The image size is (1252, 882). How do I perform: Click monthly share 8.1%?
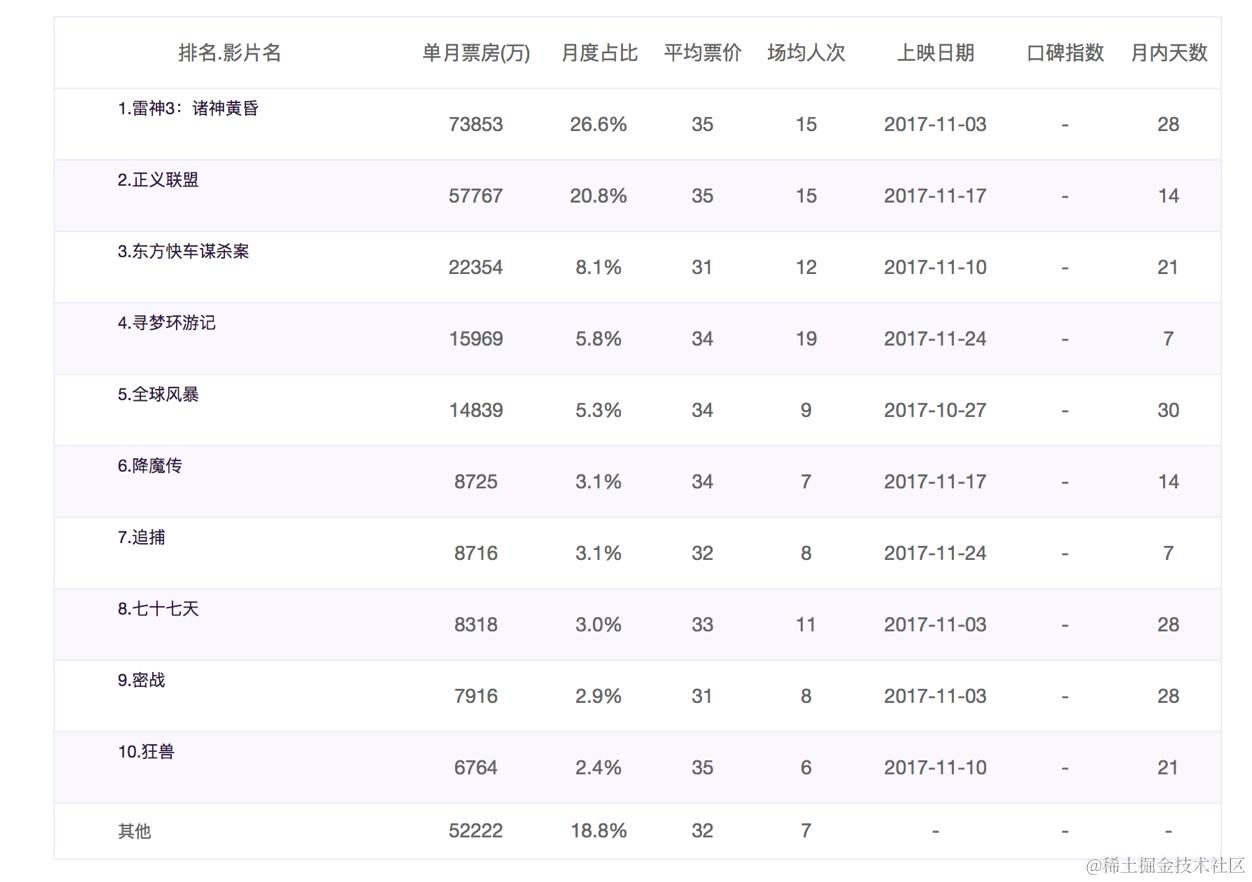tap(599, 267)
